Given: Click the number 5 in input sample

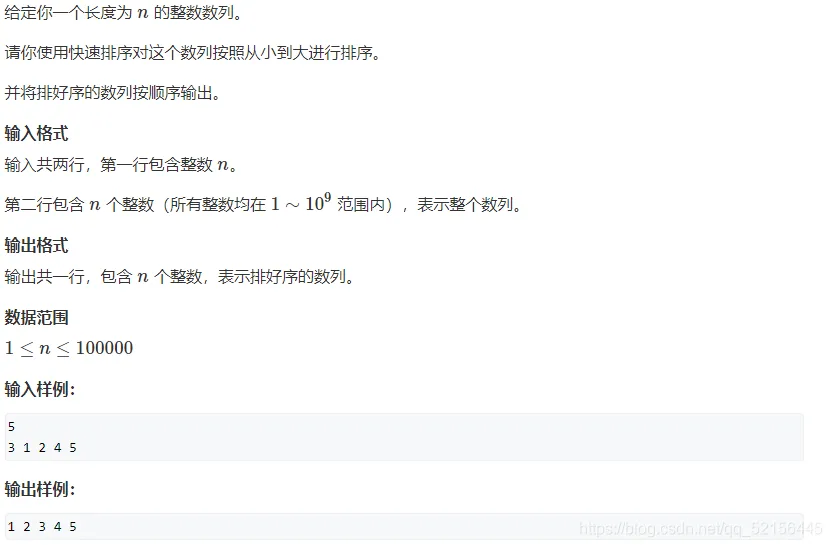Looking at the screenshot, I should coord(12,427).
